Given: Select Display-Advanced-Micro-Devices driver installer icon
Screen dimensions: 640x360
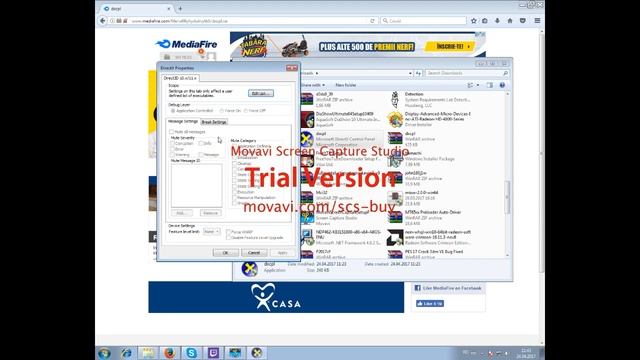Looking at the screenshot, I should pos(395,119).
